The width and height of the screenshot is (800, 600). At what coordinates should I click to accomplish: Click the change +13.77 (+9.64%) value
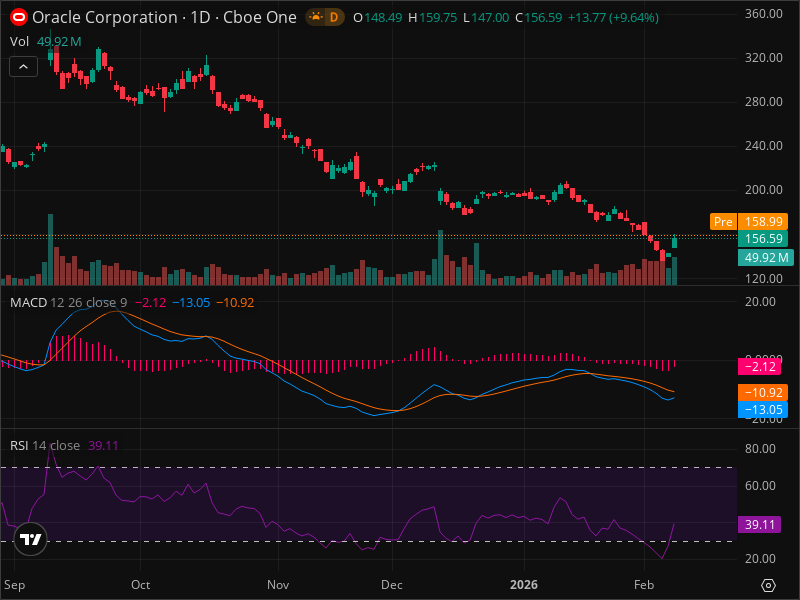[x=613, y=17]
